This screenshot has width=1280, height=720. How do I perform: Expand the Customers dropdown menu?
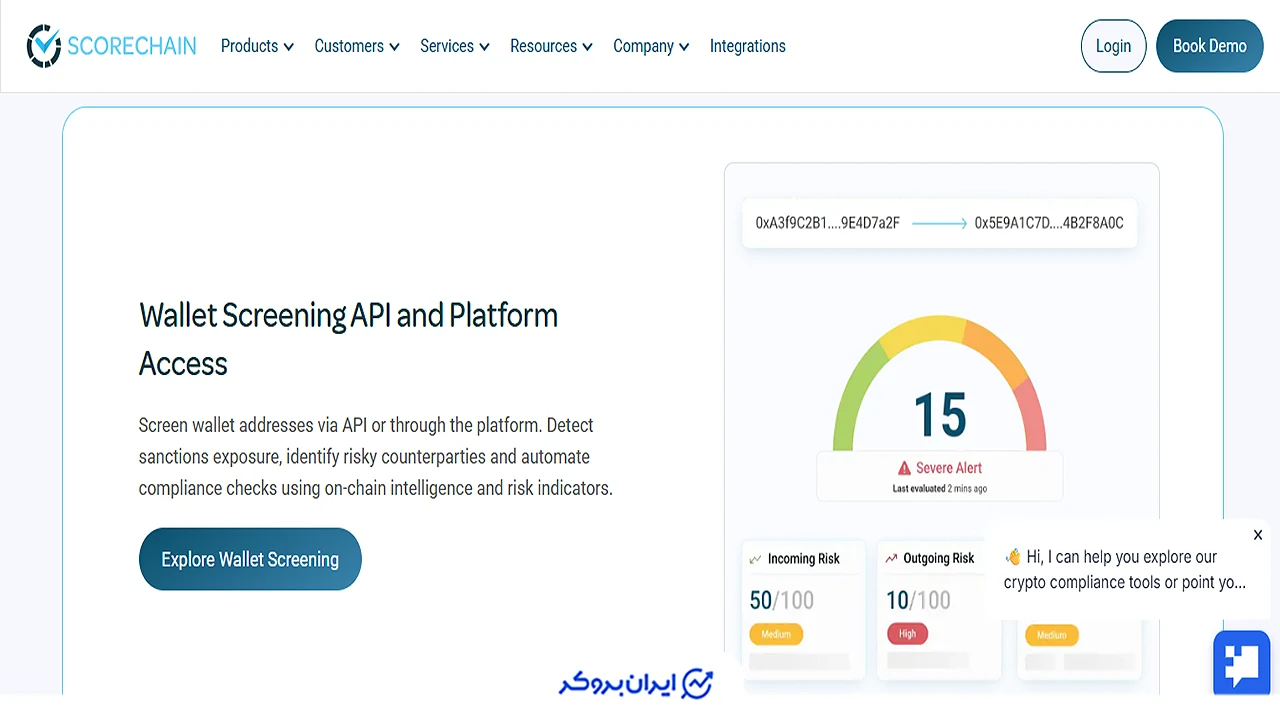pos(357,46)
